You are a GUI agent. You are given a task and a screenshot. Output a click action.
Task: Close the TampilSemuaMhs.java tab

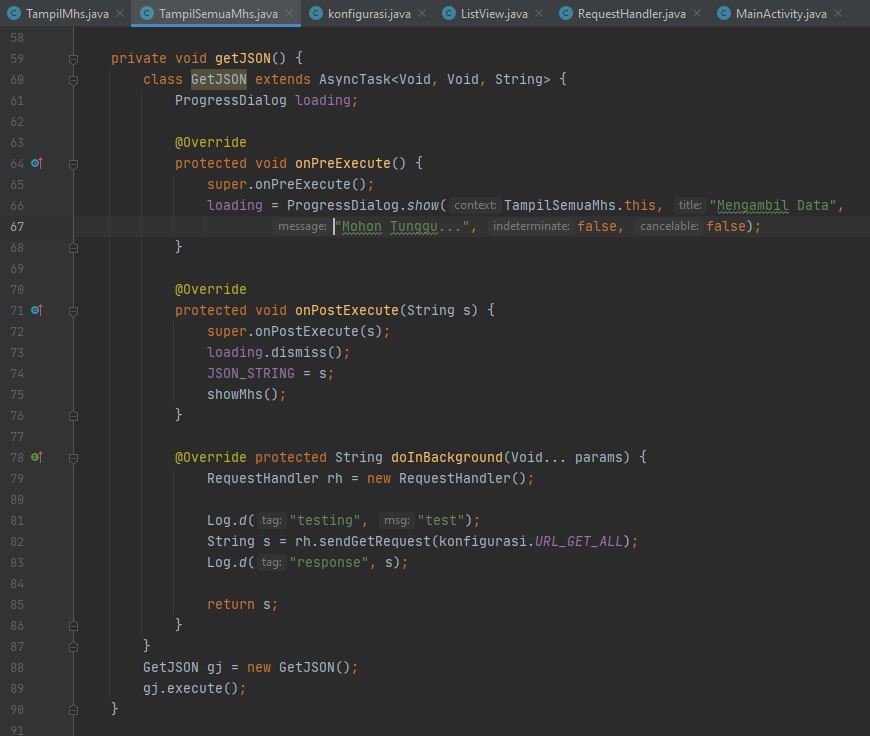tap(289, 13)
